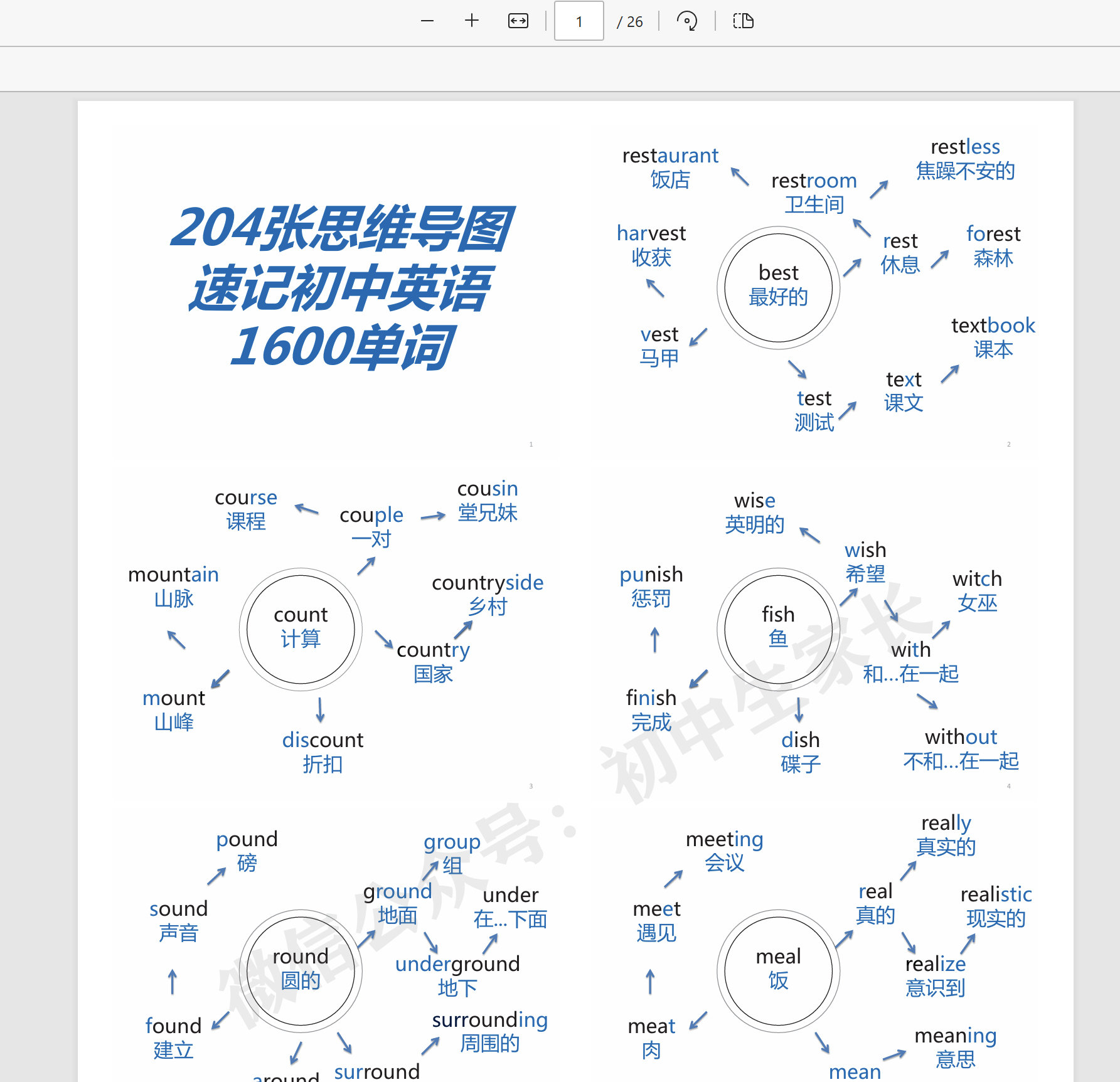Click the word 'realistic'
The height and width of the screenshot is (1082, 1120).
[x=996, y=894]
